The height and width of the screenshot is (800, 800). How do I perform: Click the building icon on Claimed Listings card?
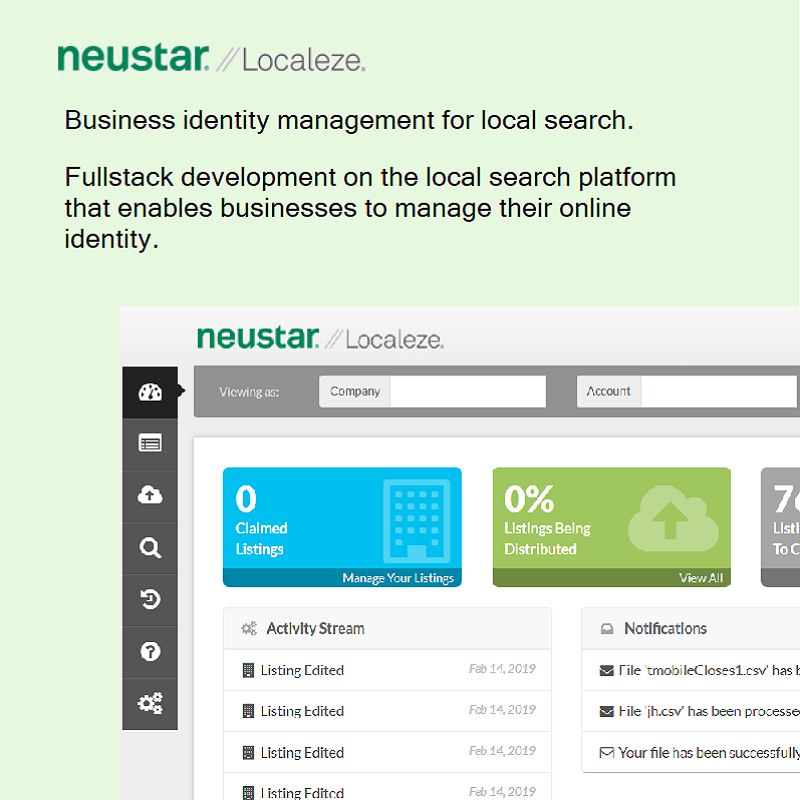(417, 520)
